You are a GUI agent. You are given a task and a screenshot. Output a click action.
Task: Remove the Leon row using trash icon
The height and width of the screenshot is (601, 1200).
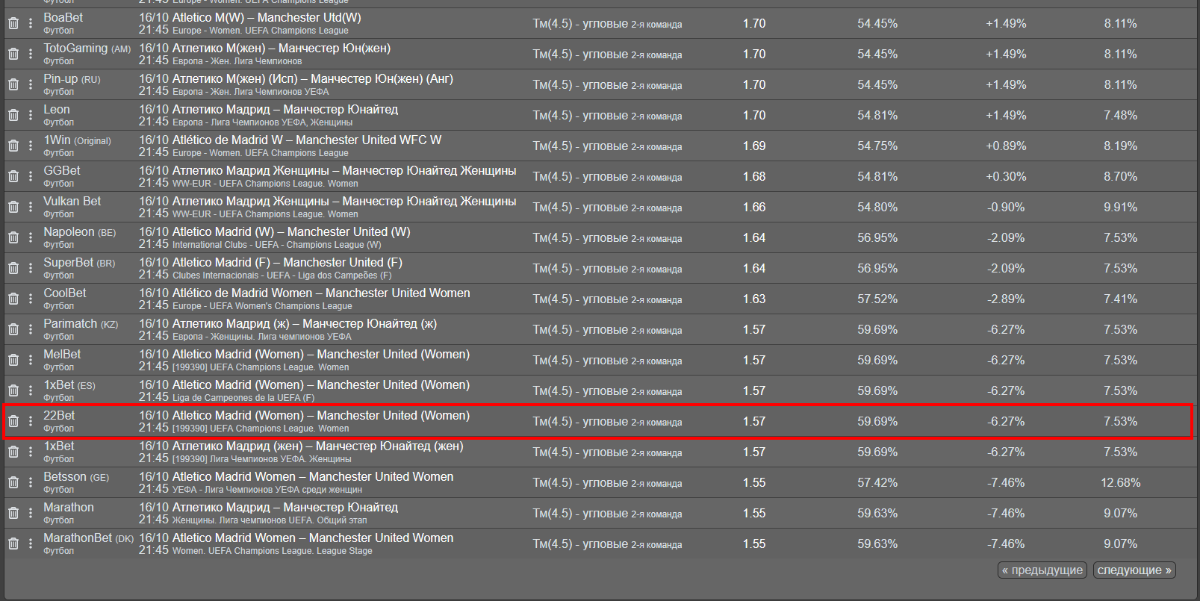13,115
